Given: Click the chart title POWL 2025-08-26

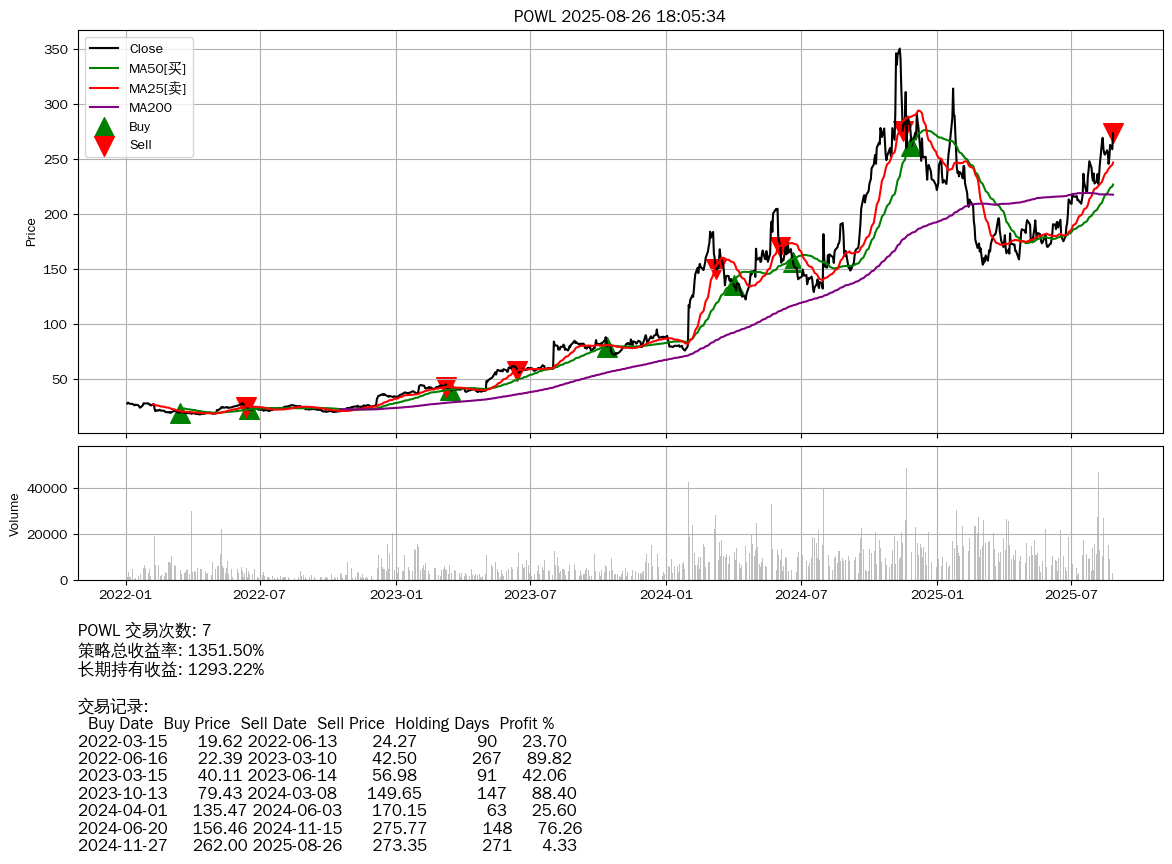Looking at the screenshot, I should (x=619, y=16).
